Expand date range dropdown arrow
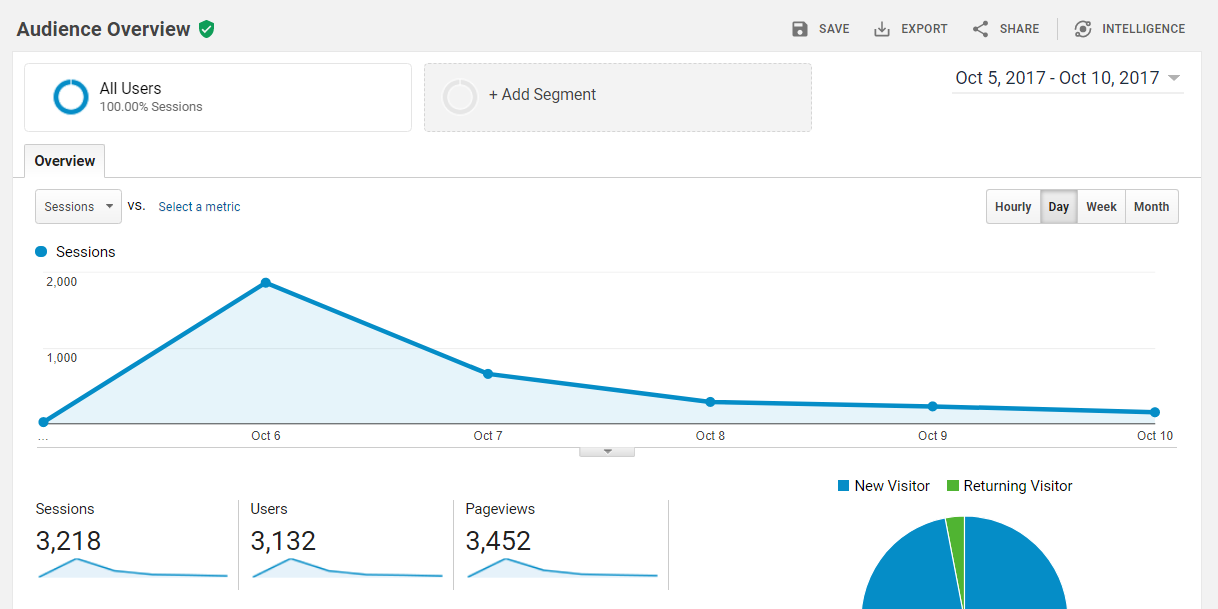Image resolution: width=1218 pixels, height=609 pixels. pos(1174,78)
